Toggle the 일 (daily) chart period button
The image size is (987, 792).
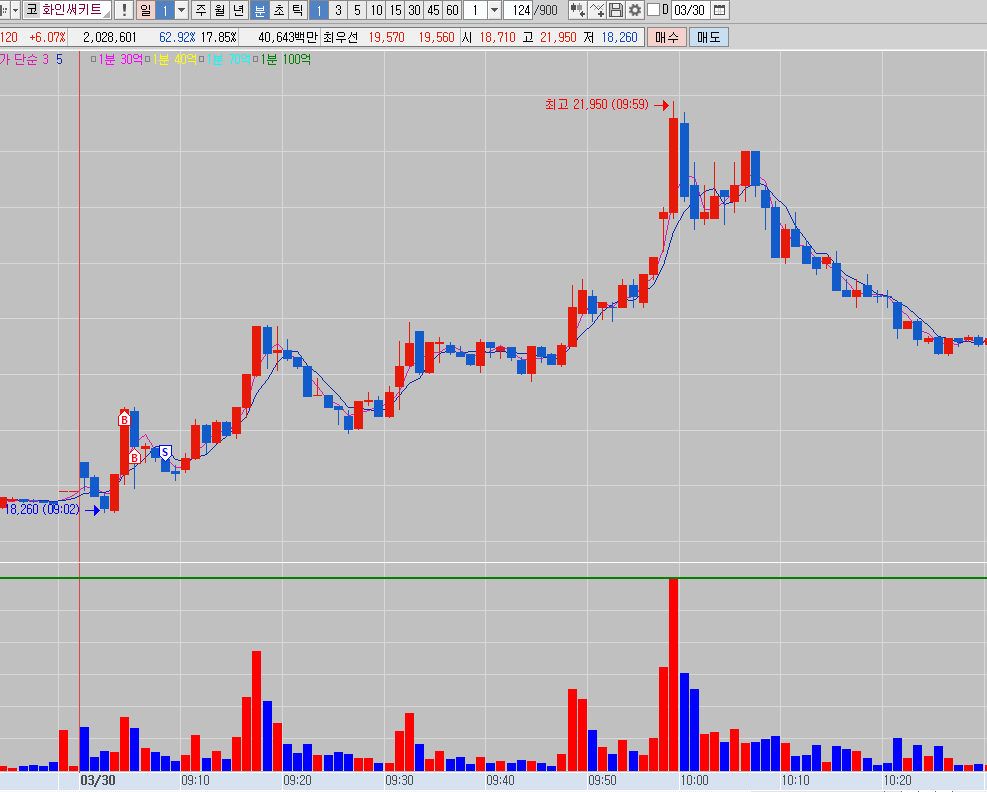145,10
